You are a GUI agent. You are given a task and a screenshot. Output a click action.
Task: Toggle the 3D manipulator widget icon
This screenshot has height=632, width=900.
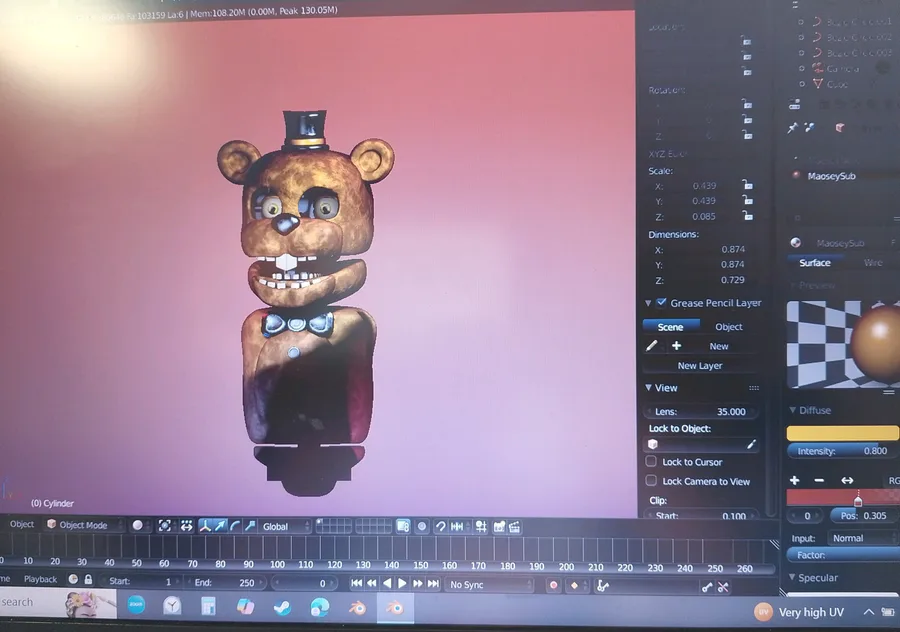point(205,526)
